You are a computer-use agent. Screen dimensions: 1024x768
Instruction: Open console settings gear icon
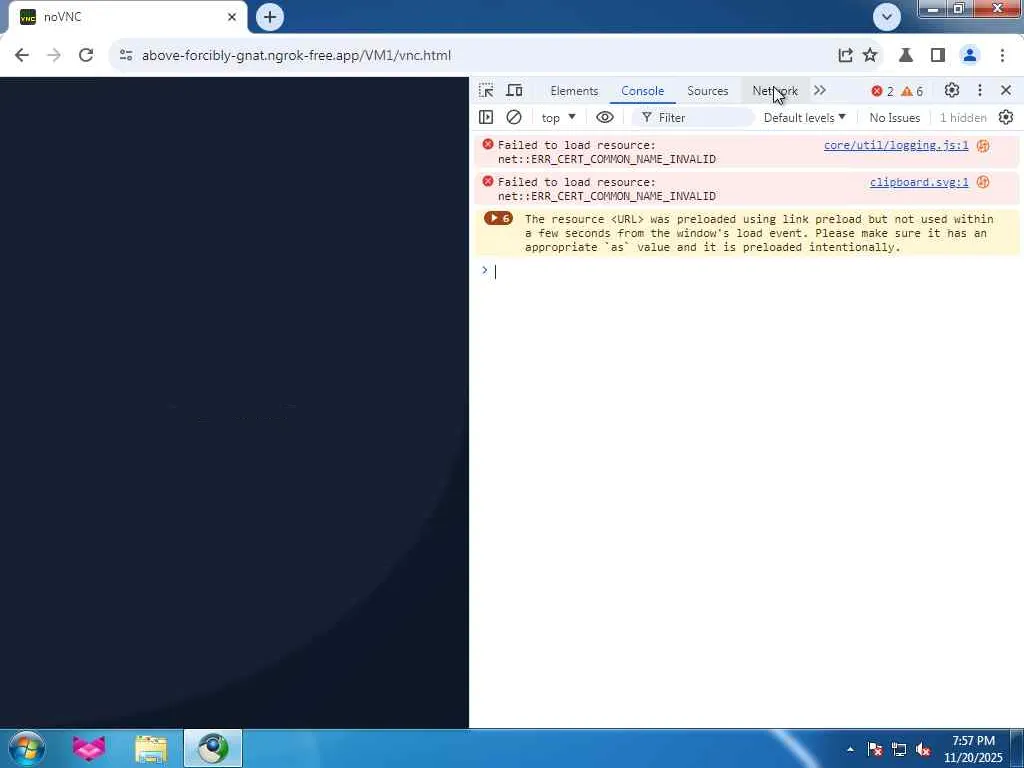pyautogui.click(x=1006, y=118)
